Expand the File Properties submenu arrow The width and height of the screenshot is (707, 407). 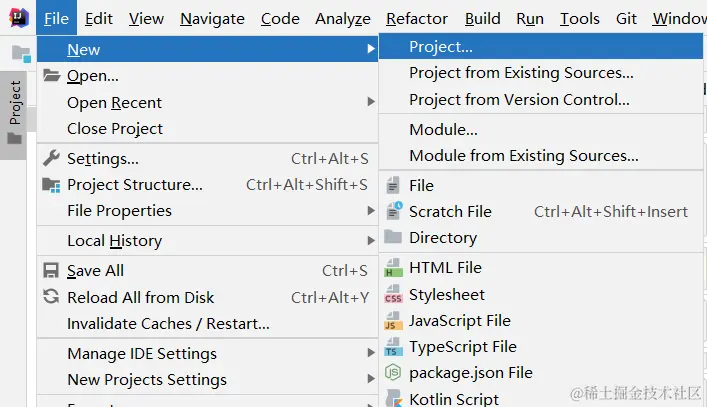[371, 211]
